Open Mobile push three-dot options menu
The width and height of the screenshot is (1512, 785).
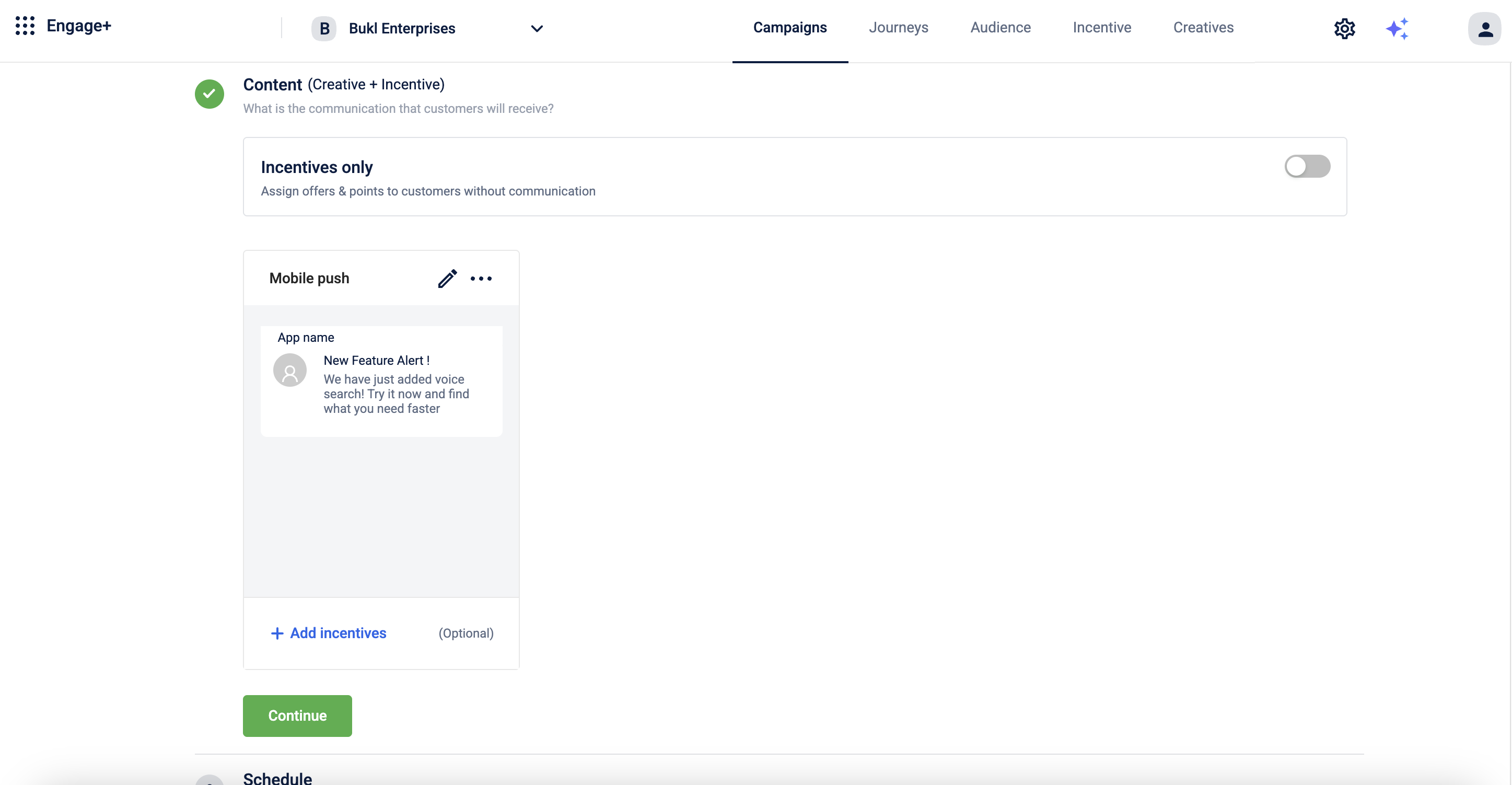click(481, 278)
